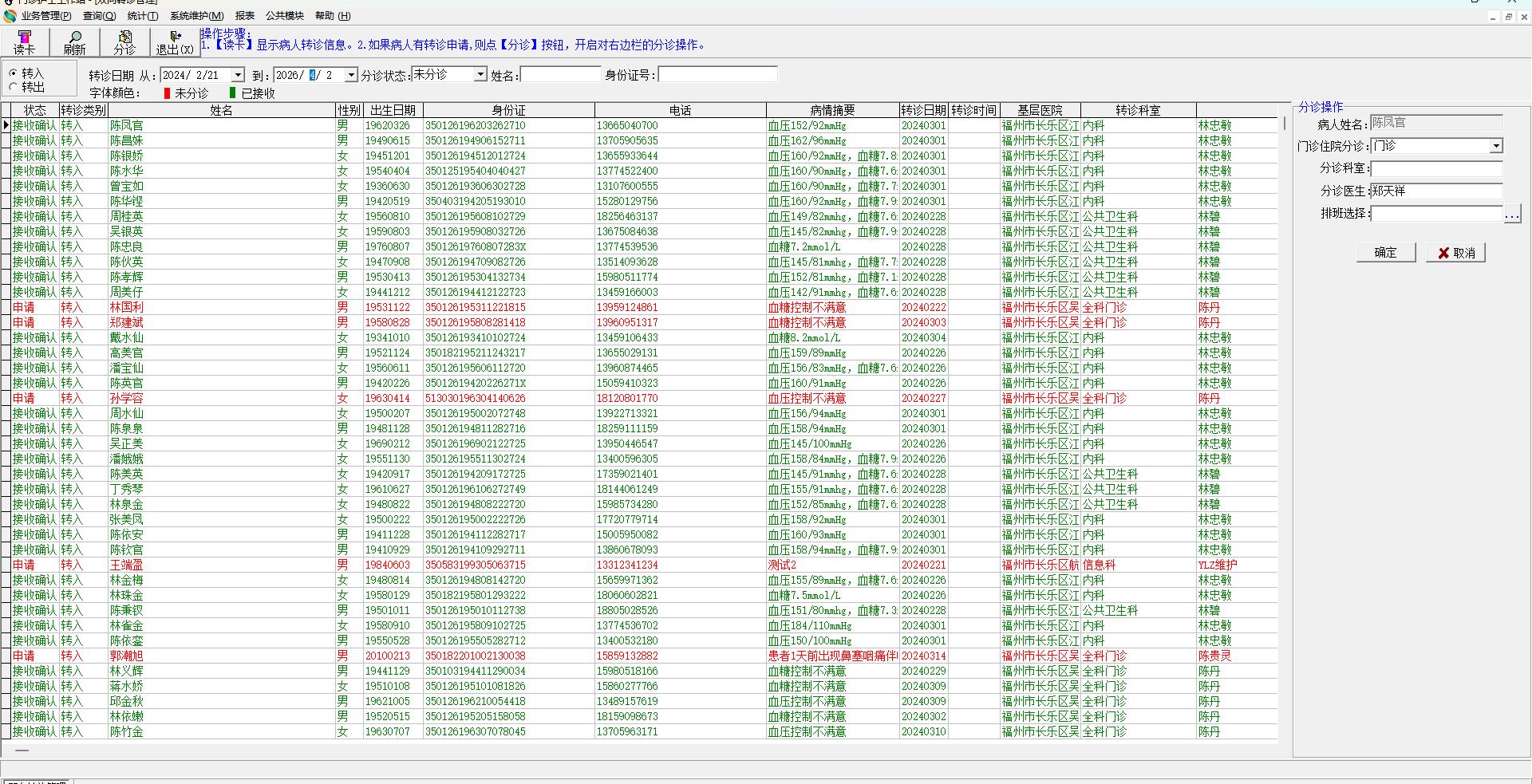Image resolution: width=1532 pixels, height=784 pixels.
Task: Click the 取消 button in 分诊操作
Action: (x=1456, y=253)
